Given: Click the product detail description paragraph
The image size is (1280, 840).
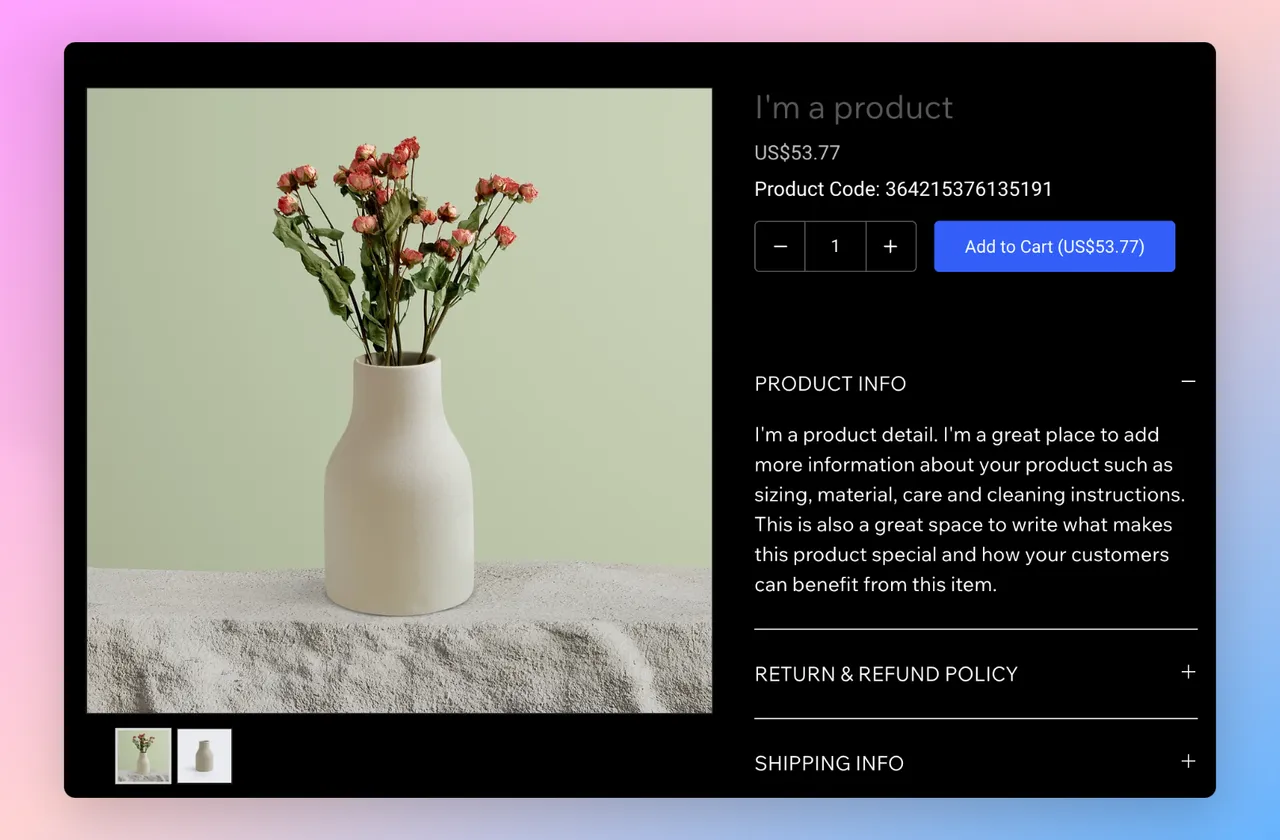Looking at the screenshot, I should coord(969,510).
